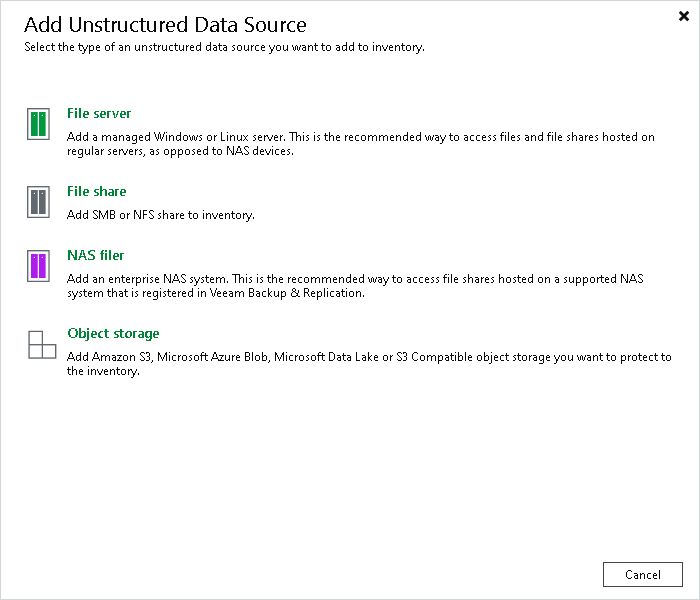Image resolution: width=700 pixels, height=600 pixels.
Task: Click the 'regular servers, as opposed to NAS devices' line
Action: pyautogui.click(x=180, y=152)
